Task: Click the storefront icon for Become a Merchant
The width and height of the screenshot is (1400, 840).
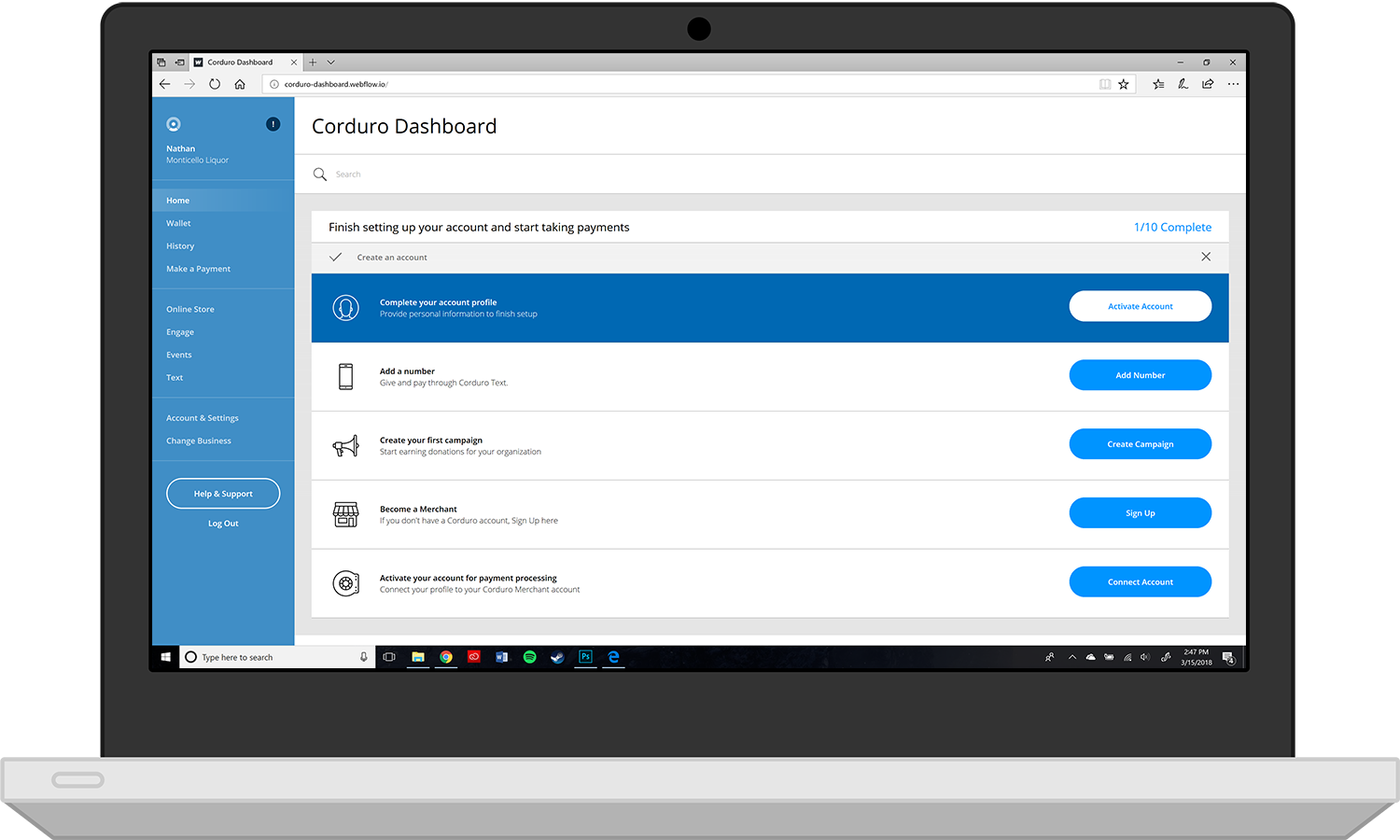Action: [x=345, y=514]
